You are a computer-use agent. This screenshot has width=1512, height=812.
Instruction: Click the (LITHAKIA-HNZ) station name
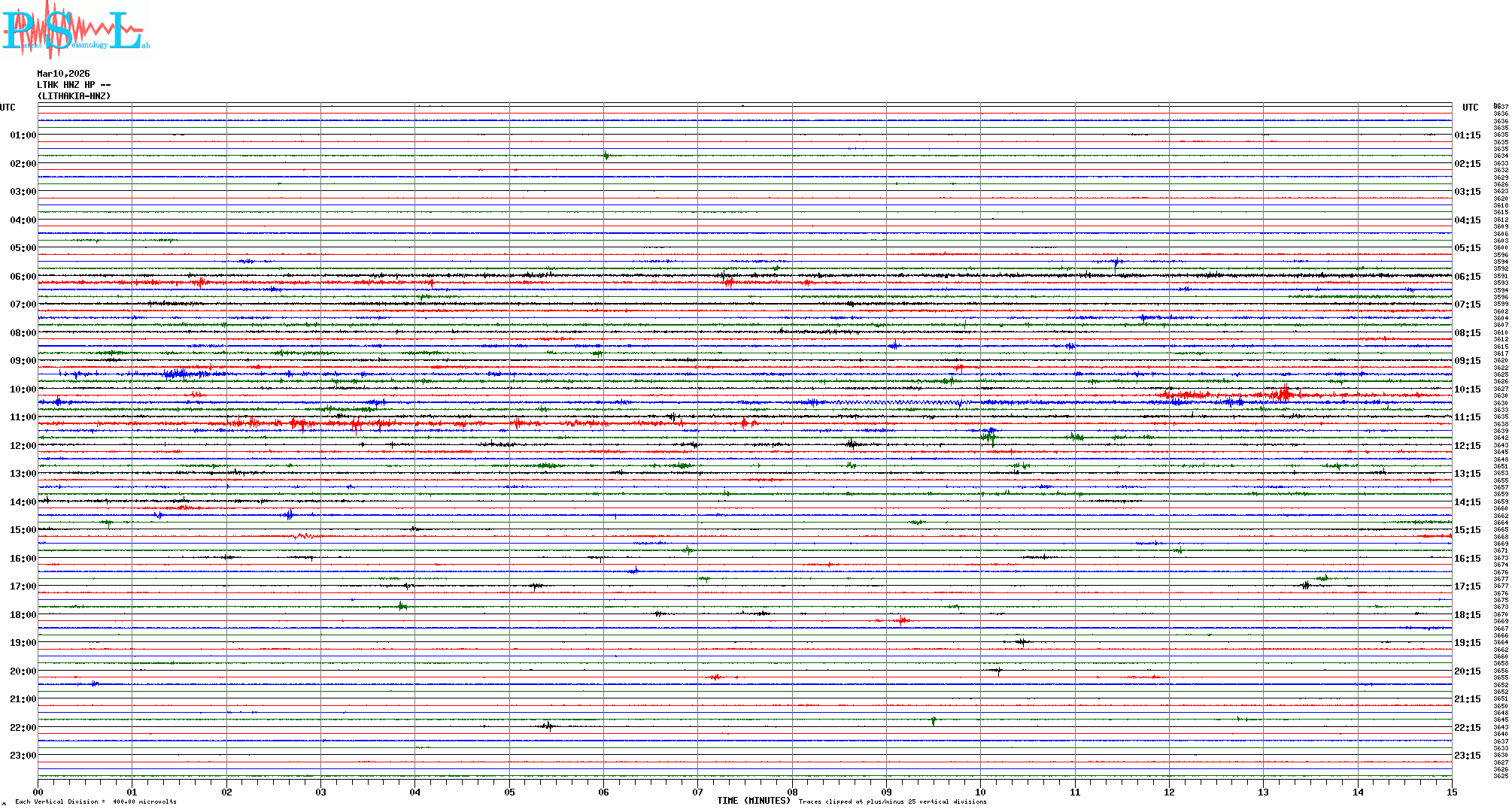[74, 96]
